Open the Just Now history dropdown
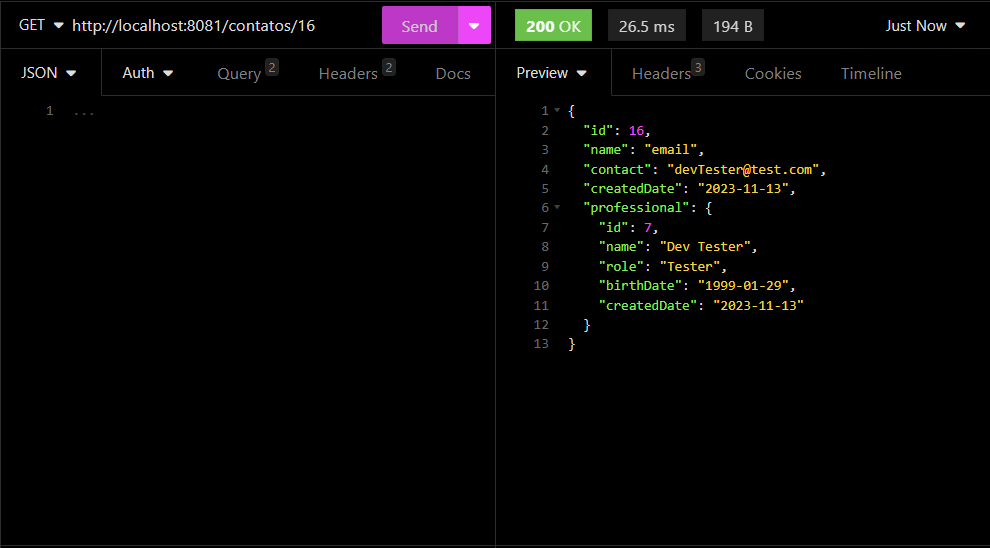Viewport: 990px width, 548px height. tap(925, 26)
